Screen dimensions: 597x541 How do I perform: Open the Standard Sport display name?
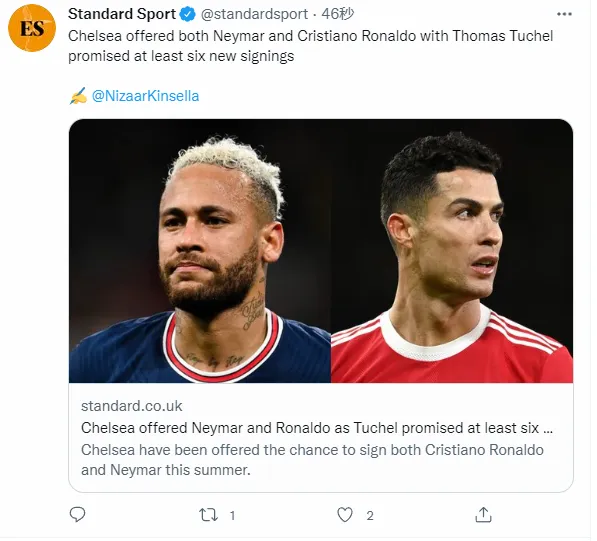(x=122, y=14)
